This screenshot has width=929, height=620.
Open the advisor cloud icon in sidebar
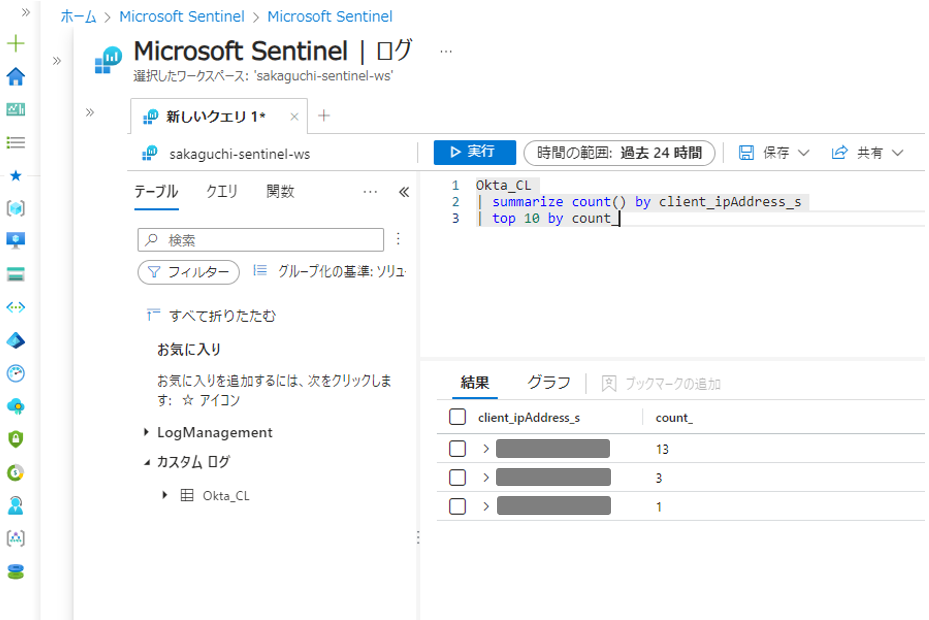pos(15,406)
